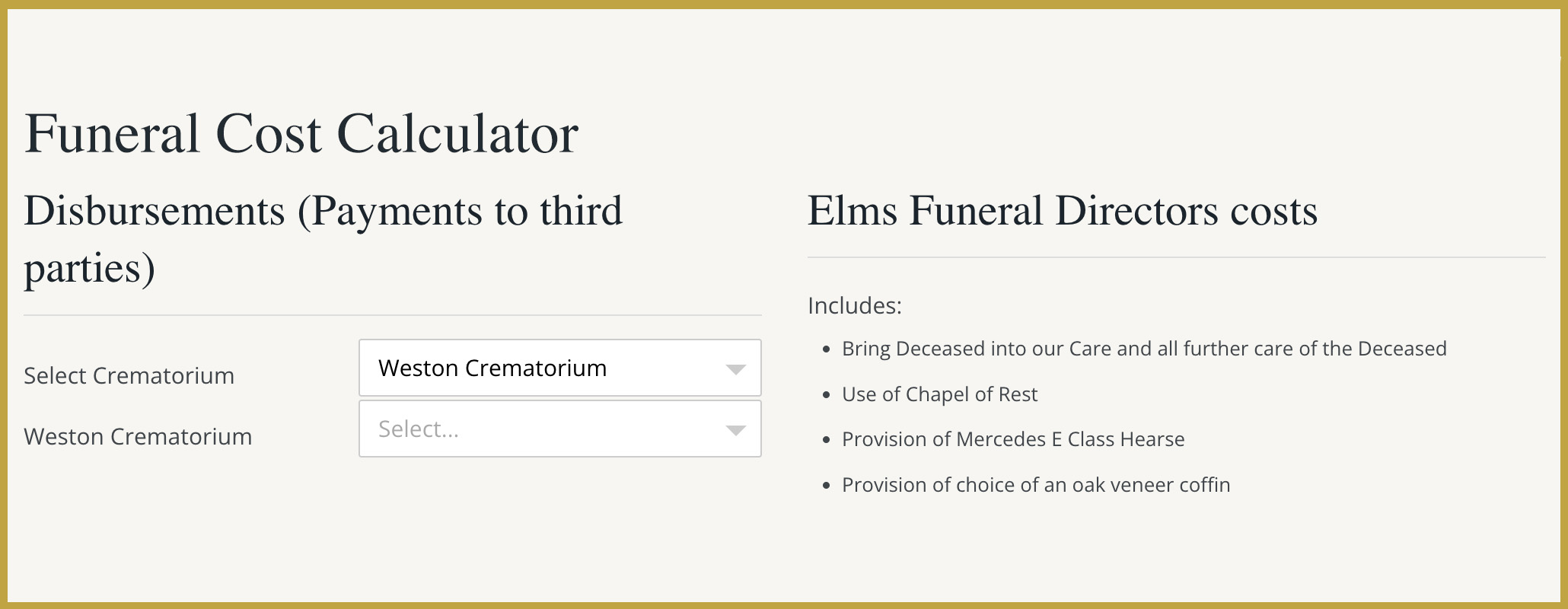Click the bullet beside the oak veneer coffin item
Screen dimensions: 1568x609
coord(827,486)
